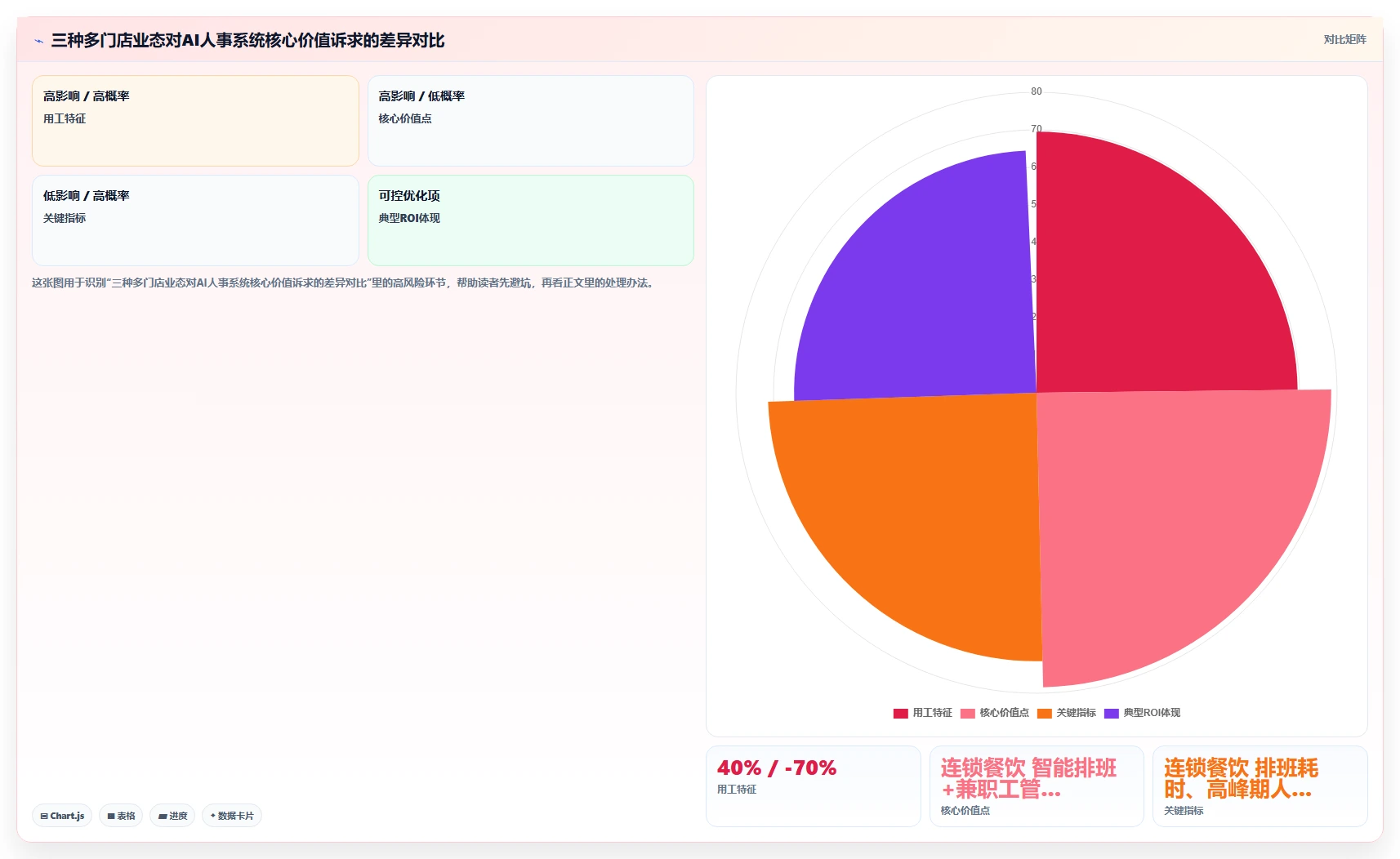1400x859 pixels.
Task: Click the 40% / -70% stat card
Action: click(x=813, y=786)
